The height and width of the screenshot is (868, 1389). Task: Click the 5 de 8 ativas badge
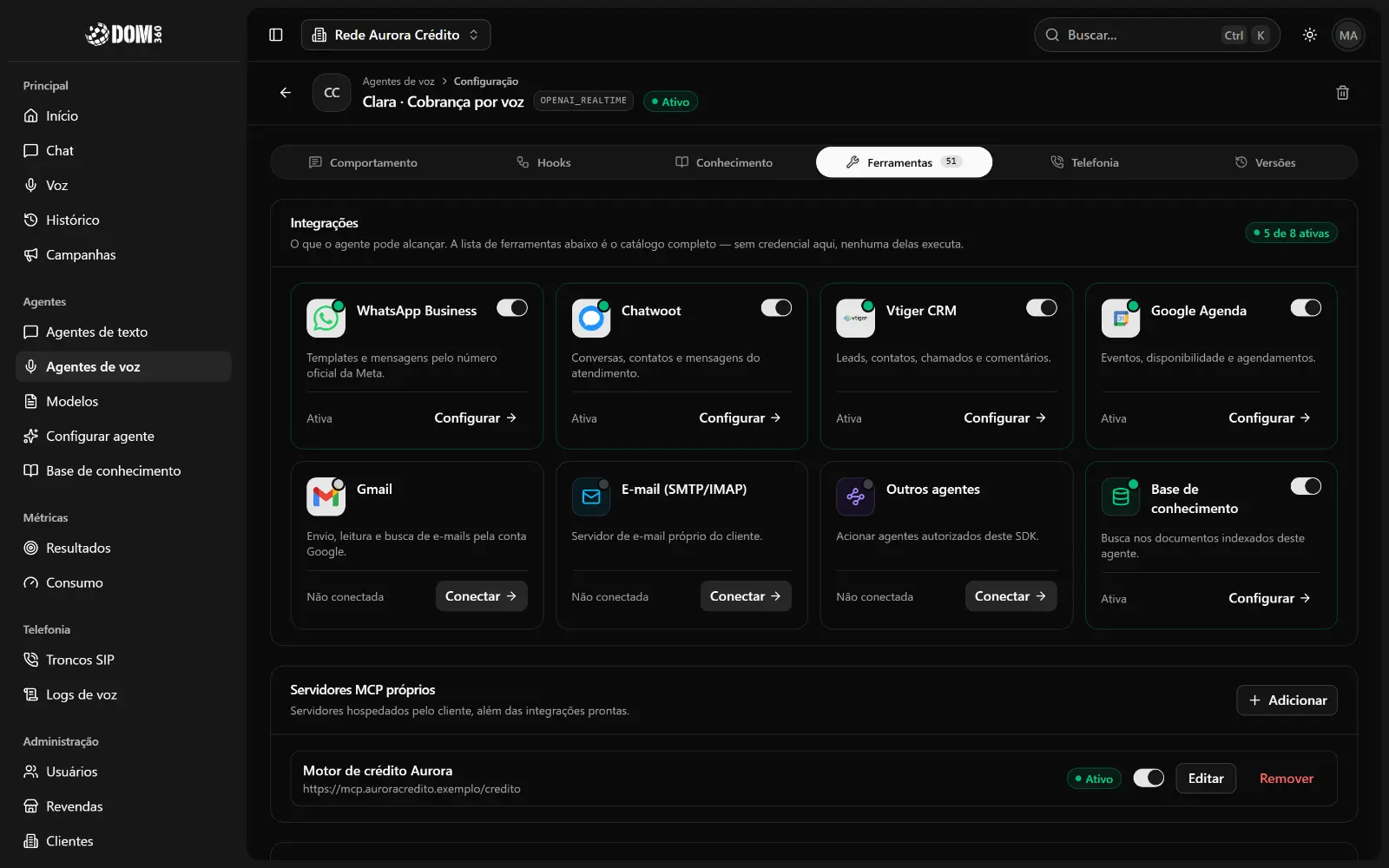pos(1291,233)
